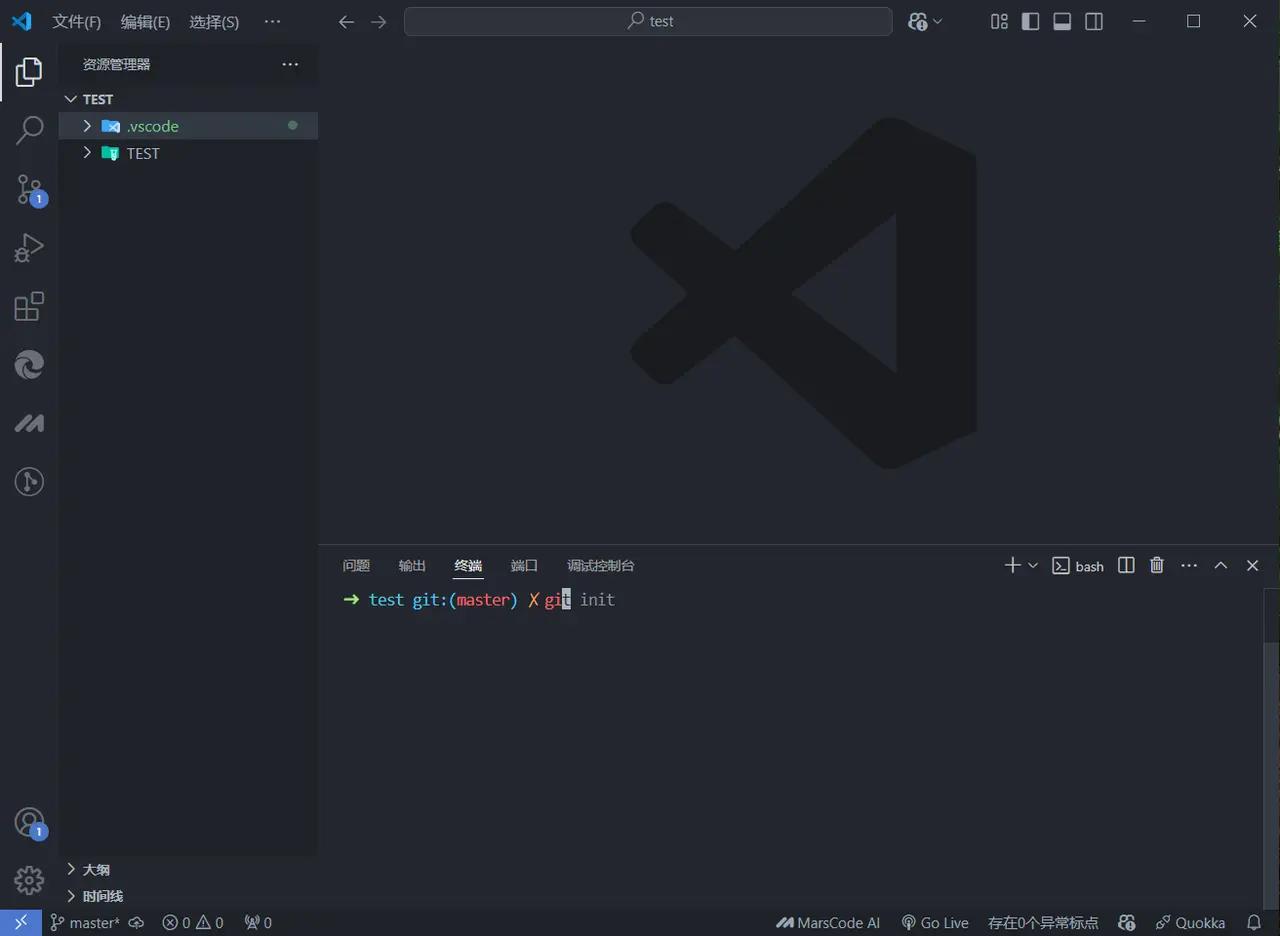Screen dimensions: 1280x936
Task: Open the Run and Debug view
Action: point(29,247)
